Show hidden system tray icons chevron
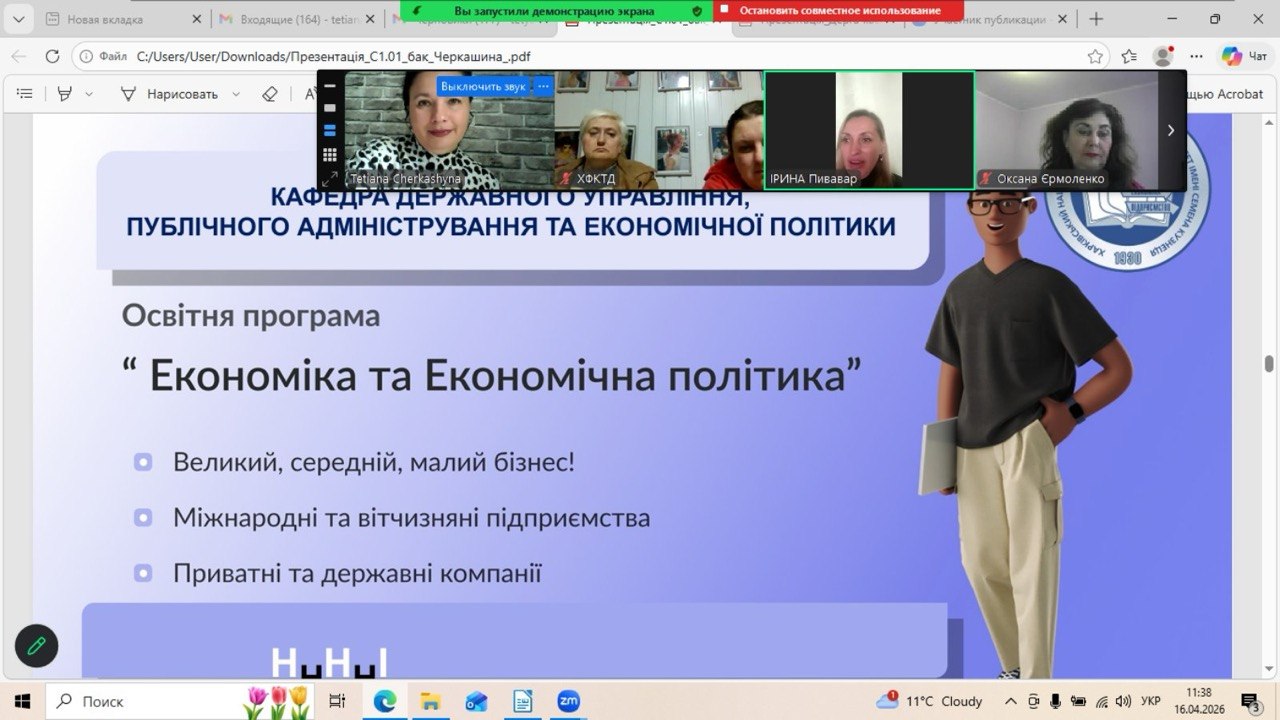Viewport: 1280px width, 720px height. pos(1011,701)
